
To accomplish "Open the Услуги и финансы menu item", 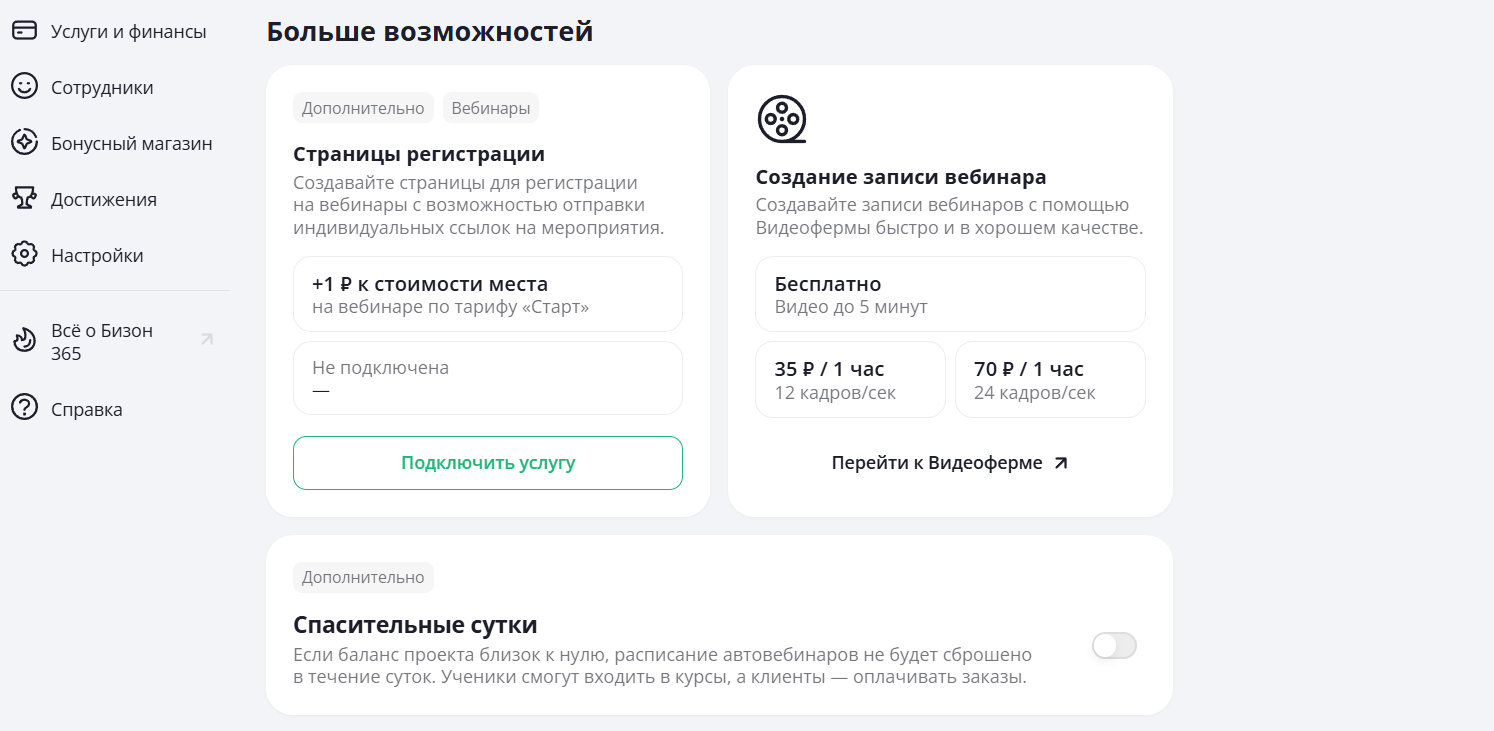I will click(128, 31).
